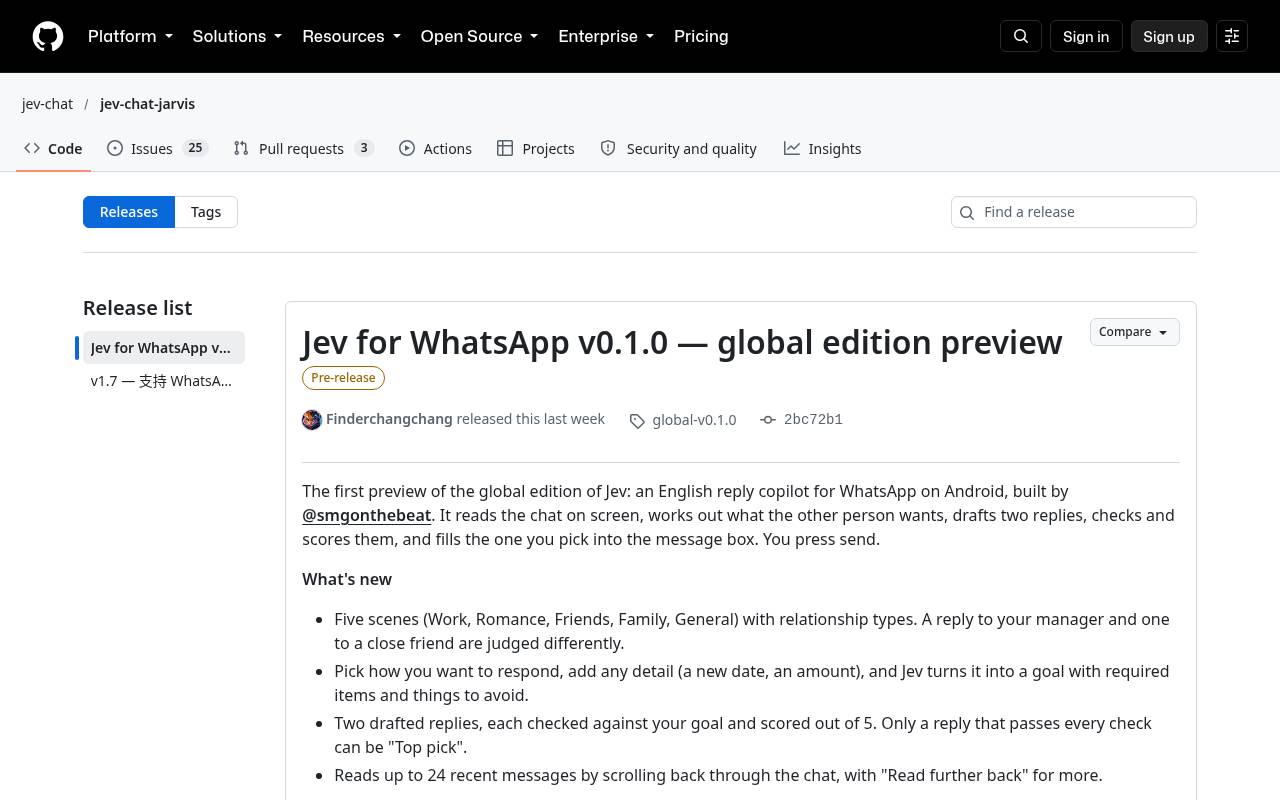Image resolution: width=1280 pixels, height=800 pixels.
Task: Open the GitHub logo homepage
Action: pos(48,36)
